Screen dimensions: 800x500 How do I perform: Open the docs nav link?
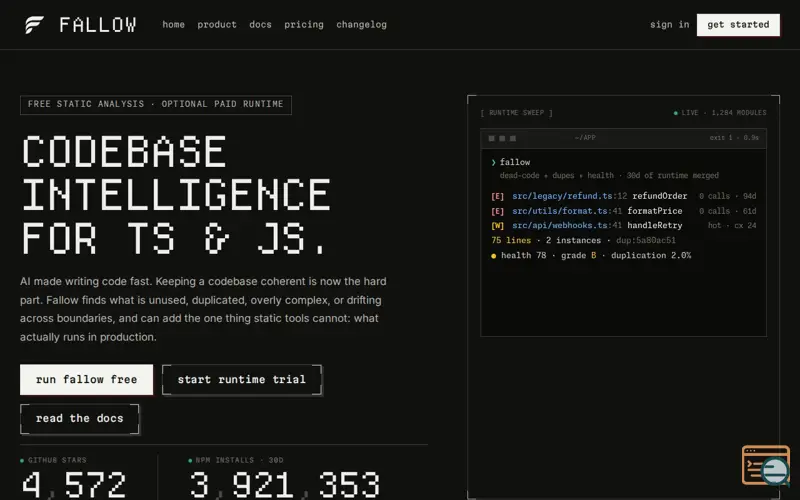pos(260,24)
